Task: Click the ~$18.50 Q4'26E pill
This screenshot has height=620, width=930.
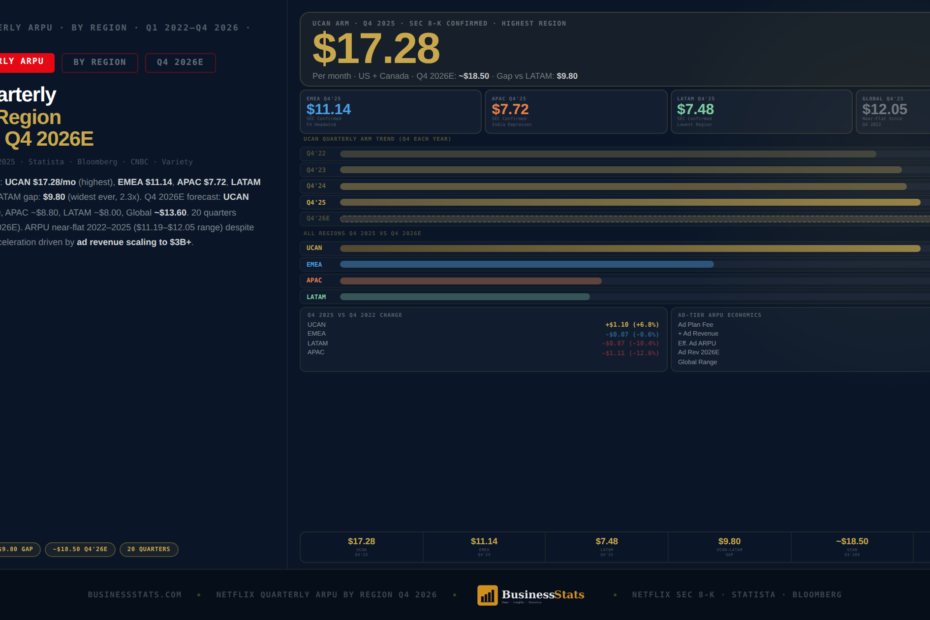Action: 80,549
